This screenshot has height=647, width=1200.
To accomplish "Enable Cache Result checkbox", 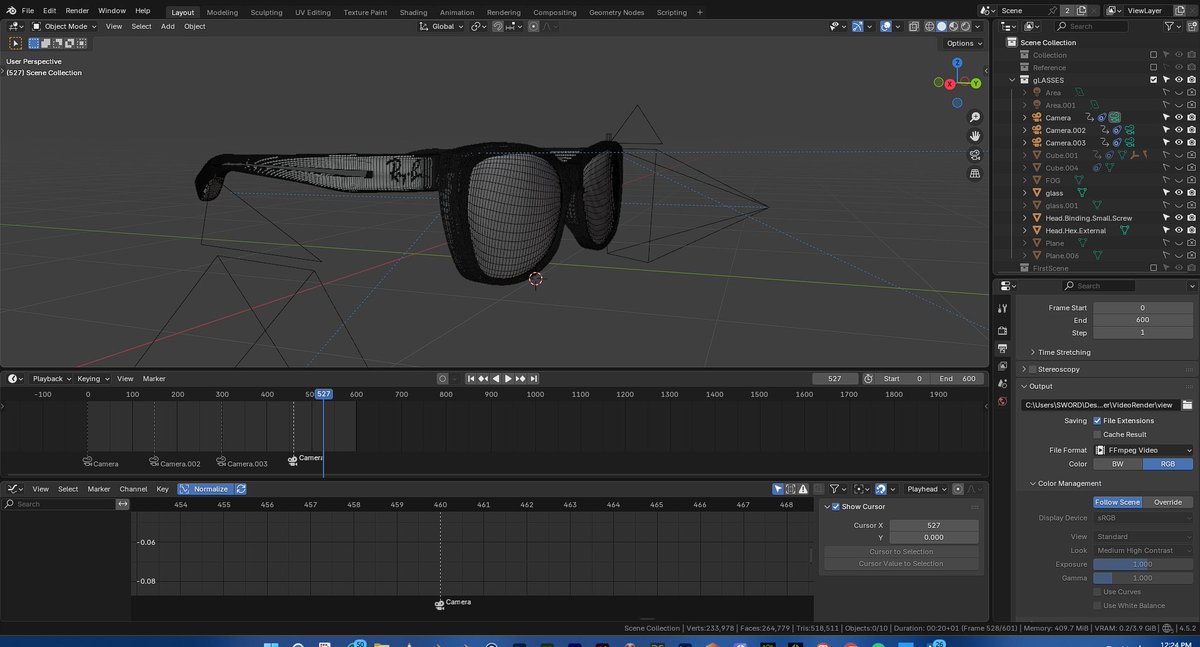I will click(1097, 435).
